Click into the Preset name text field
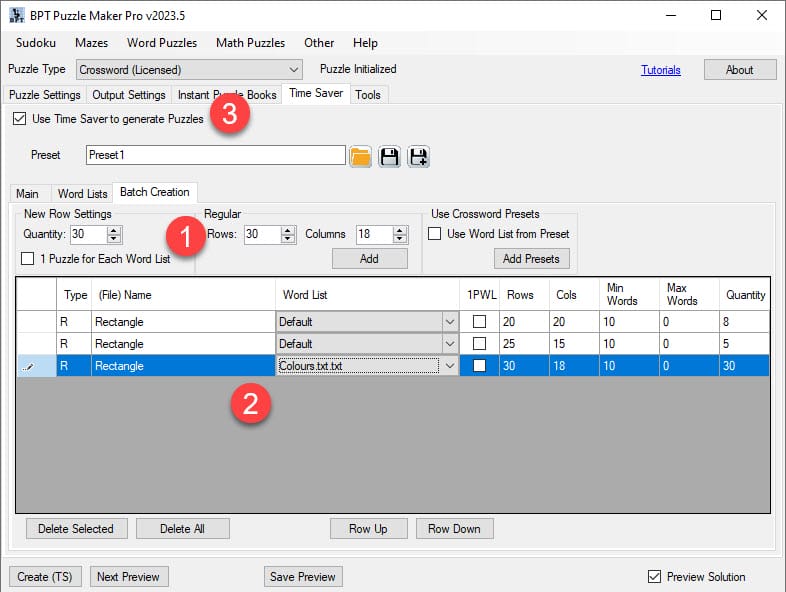786x592 pixels. (214, 155)
